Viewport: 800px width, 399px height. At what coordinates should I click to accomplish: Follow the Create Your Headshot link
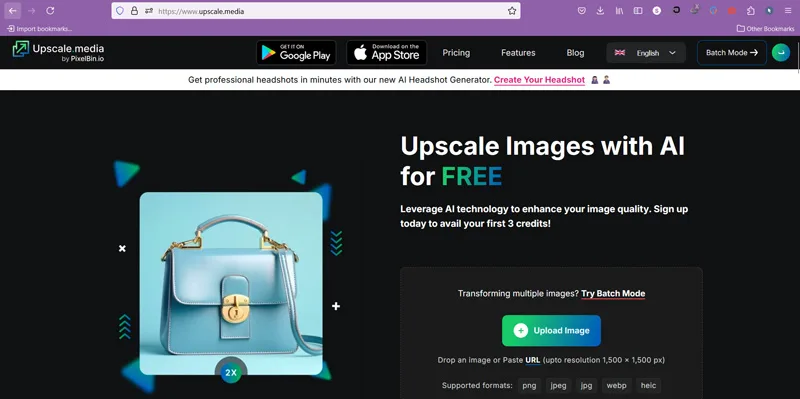539,80
